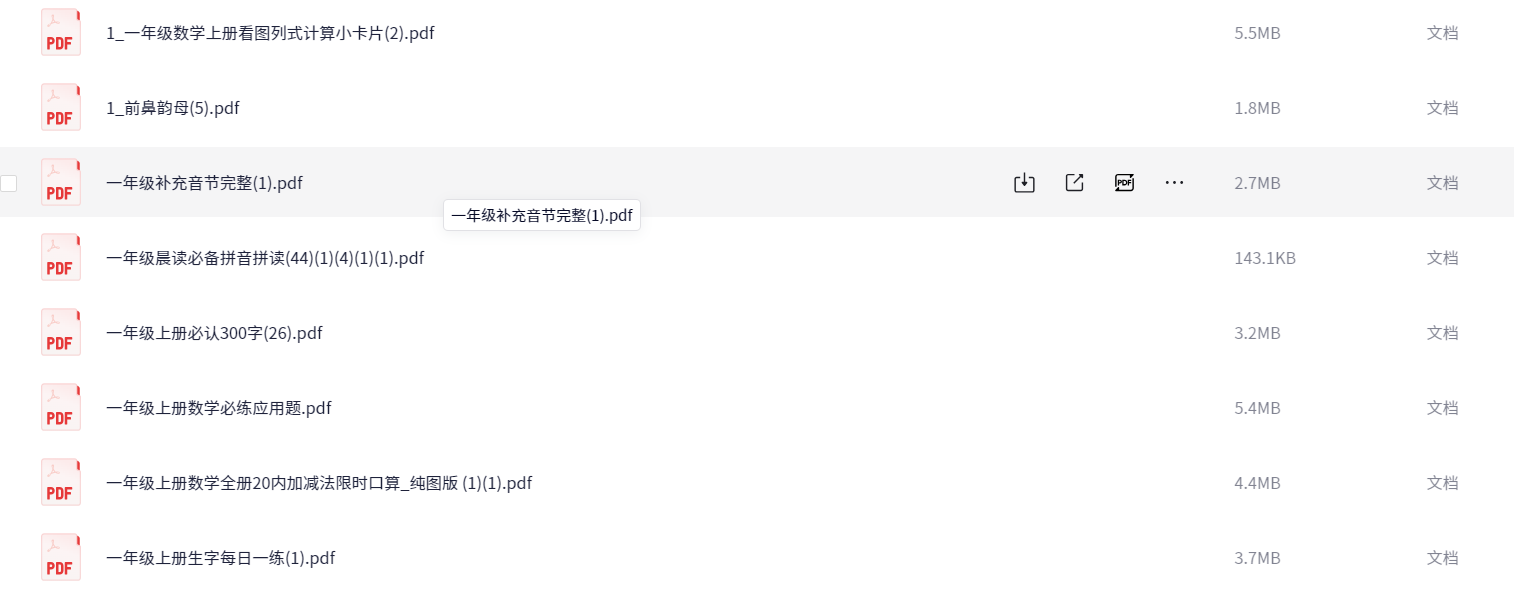Screen dimensions: 1514x600
Task: Open 一年级晨读必备拼音拼读(44)(1)(4)(1)(1).pdf
Action: click(x=265, y=258)
